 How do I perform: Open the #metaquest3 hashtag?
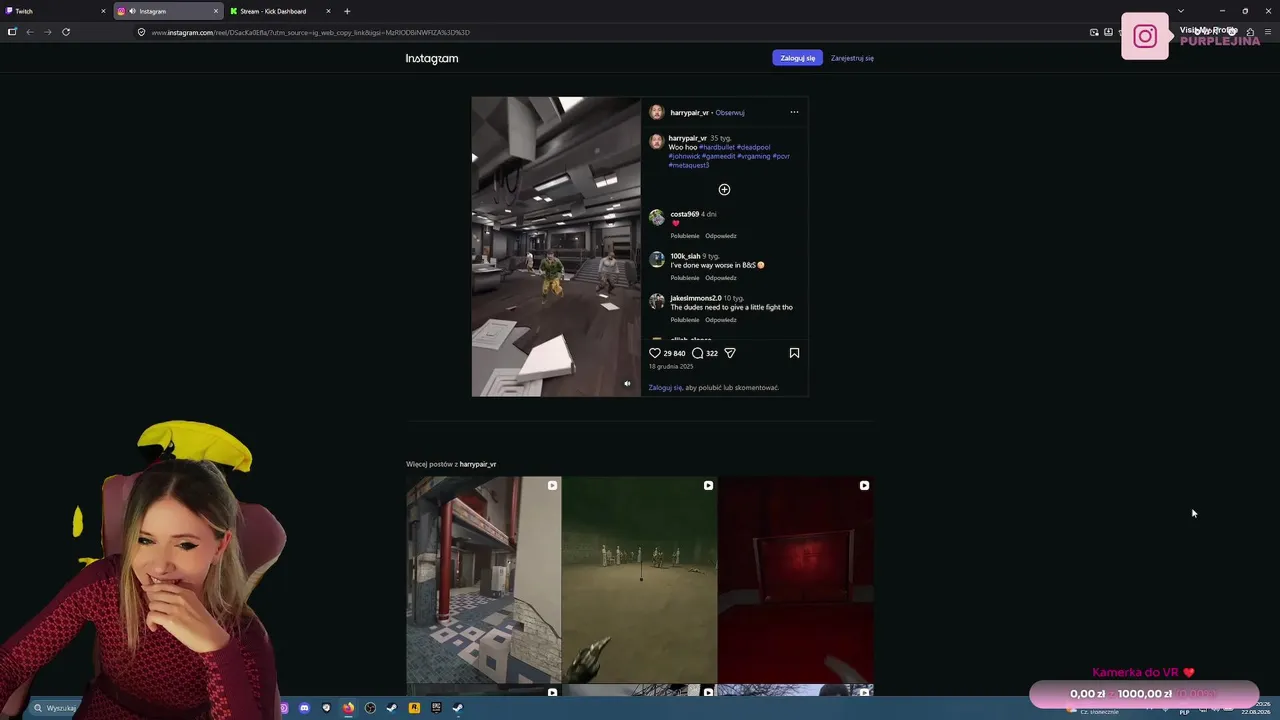(x=689, y=165)
